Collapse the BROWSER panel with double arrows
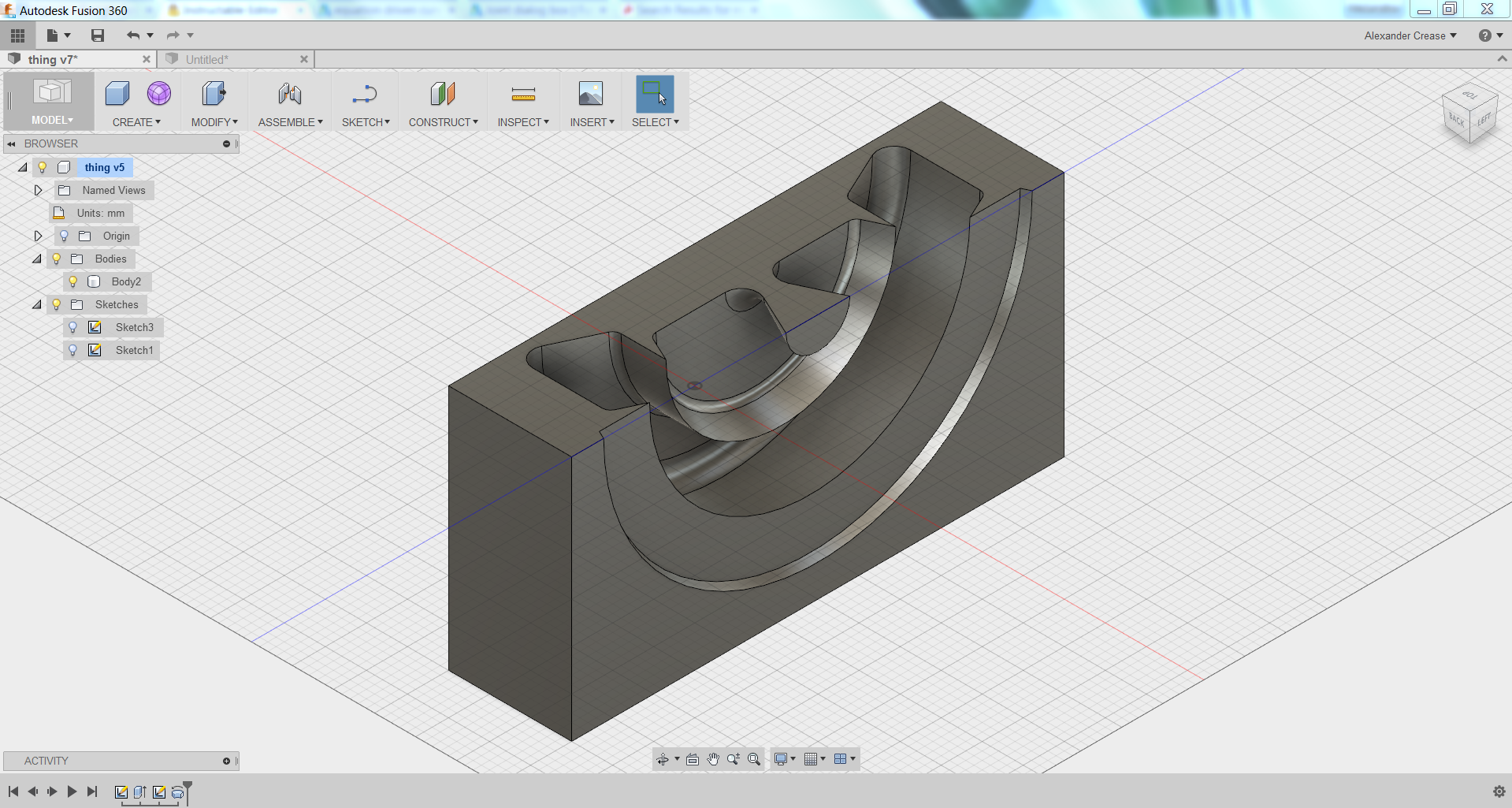Screen dimensions: 1512x808 pyautogui.click(x=12, y=144)
